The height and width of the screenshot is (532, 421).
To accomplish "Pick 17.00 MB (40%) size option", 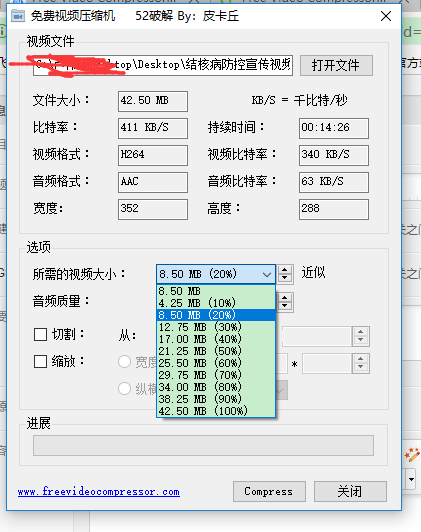I will point(216,339).
